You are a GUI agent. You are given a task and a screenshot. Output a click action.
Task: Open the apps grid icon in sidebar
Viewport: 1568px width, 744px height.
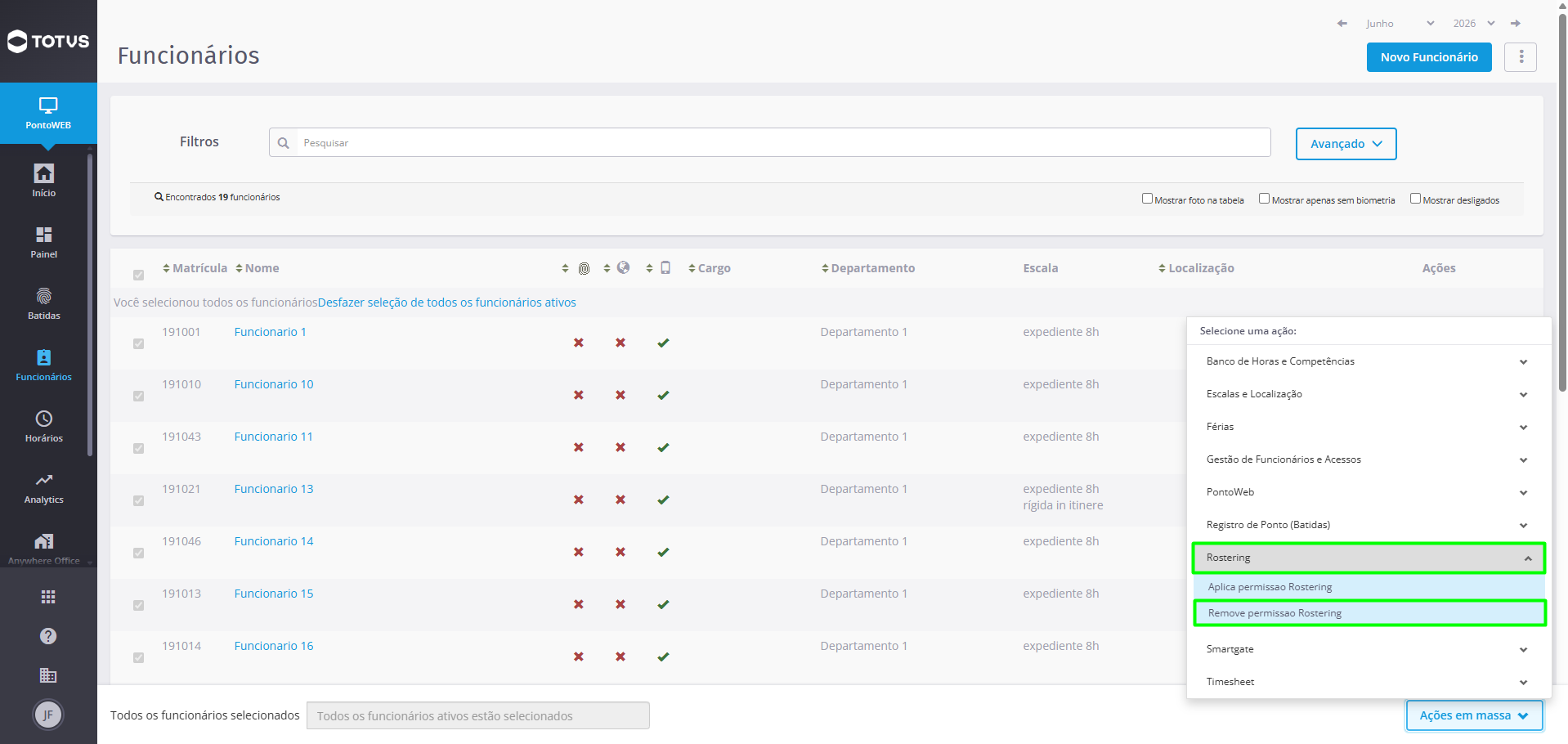pos(48,597)
